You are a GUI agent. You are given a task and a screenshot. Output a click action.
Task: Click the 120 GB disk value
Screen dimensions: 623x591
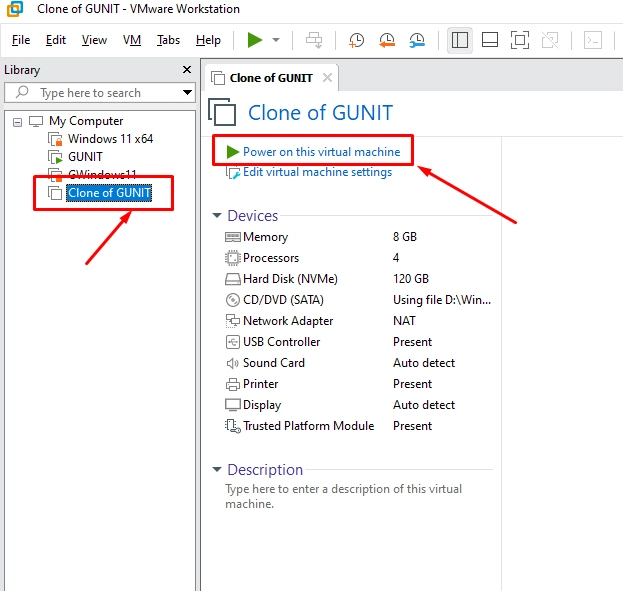point(411,279)
